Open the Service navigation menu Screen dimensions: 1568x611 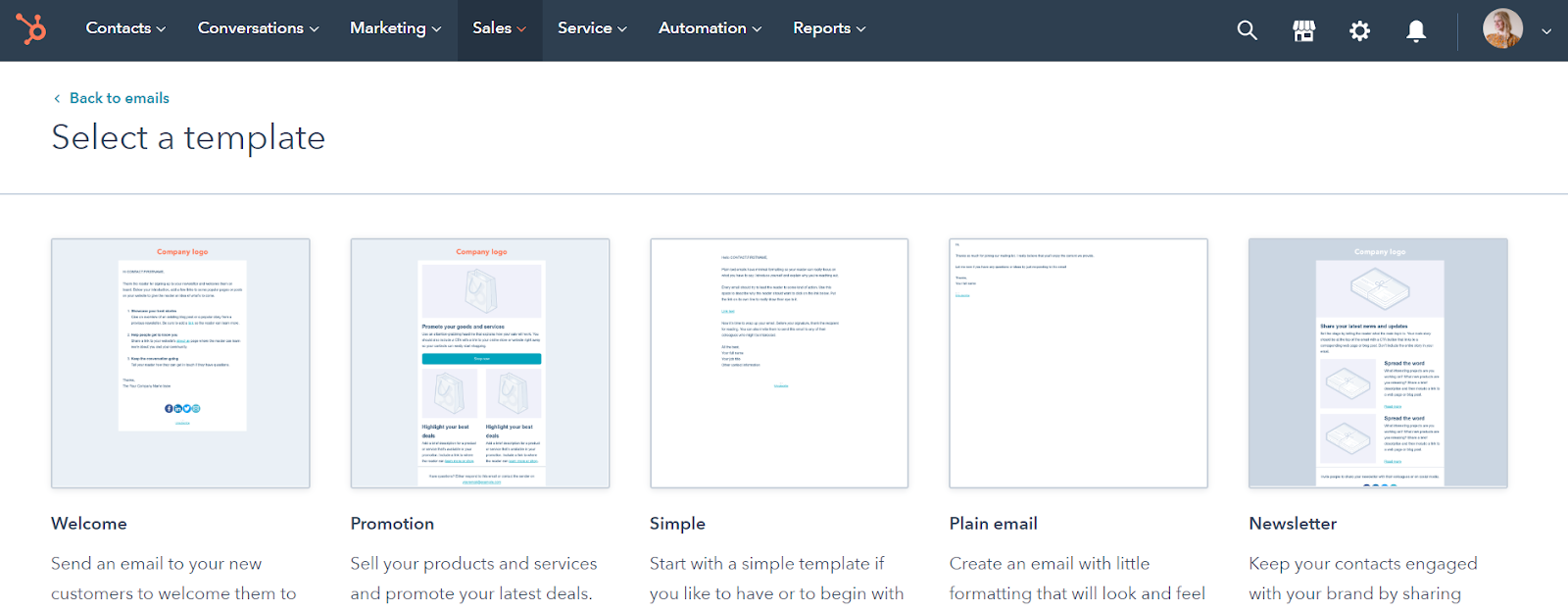592,28
